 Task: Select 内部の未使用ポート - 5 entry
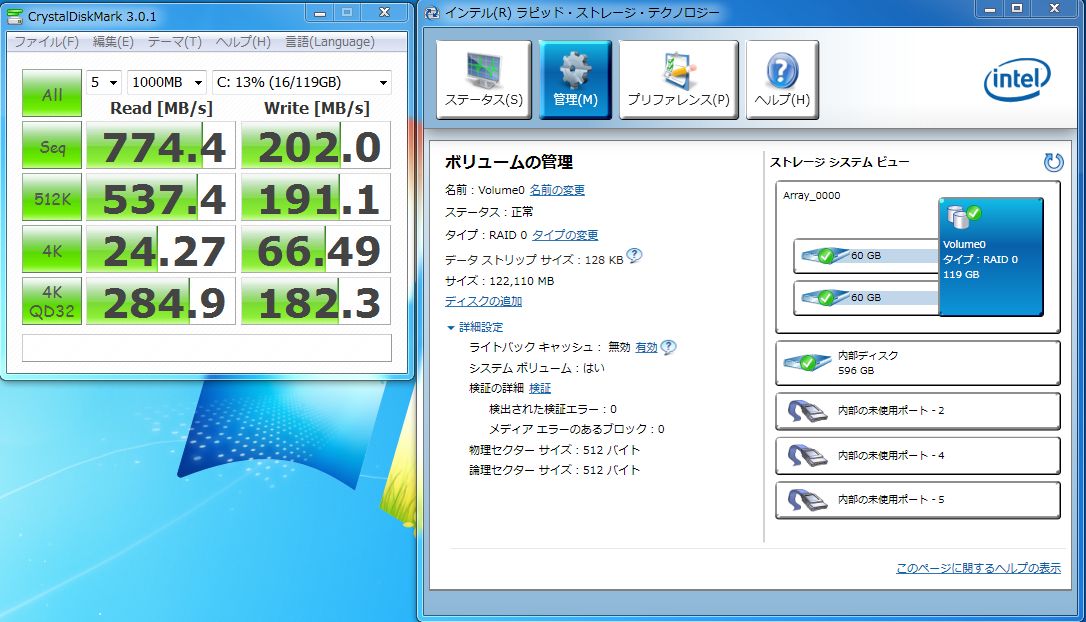point(918,499)
